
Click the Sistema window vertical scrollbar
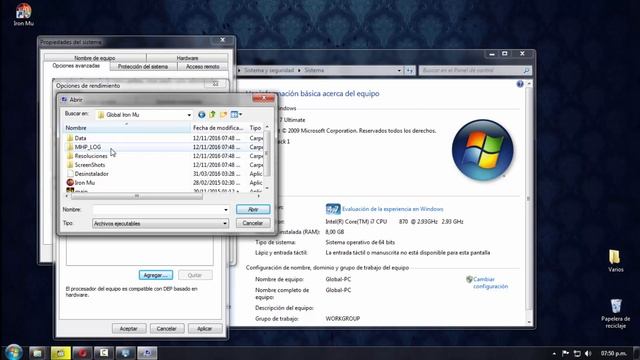pos(529,199)
